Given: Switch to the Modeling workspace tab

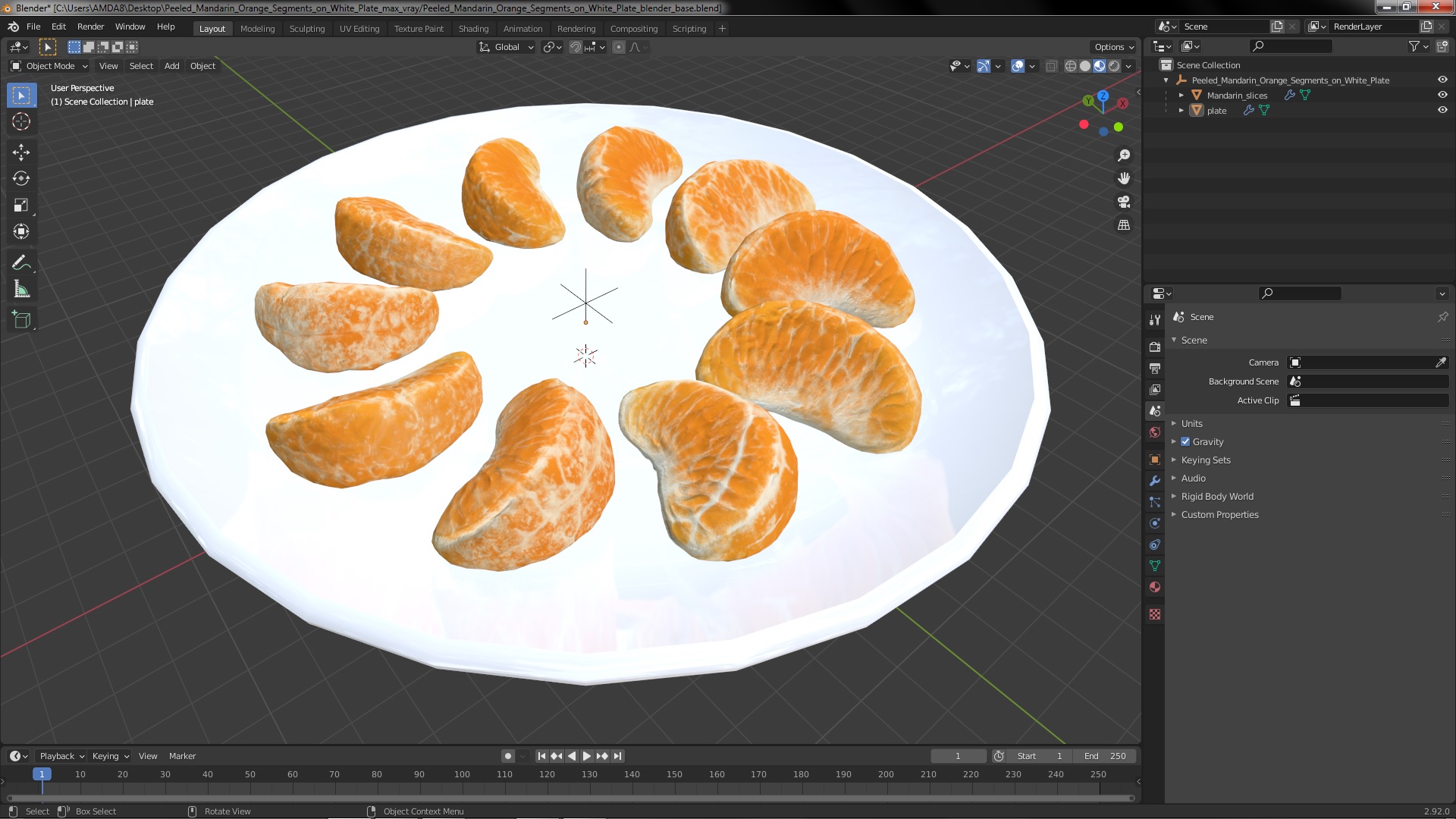Looking at the screenshot, I should (x=257, y=29).
